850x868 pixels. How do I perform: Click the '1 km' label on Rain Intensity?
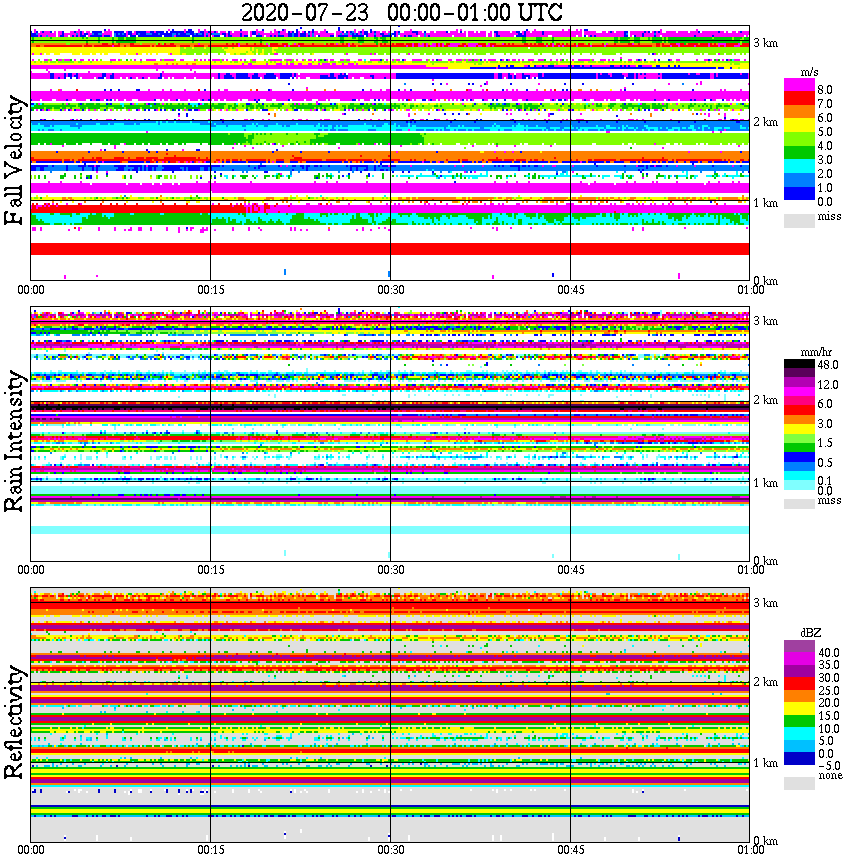coord(765,483)
